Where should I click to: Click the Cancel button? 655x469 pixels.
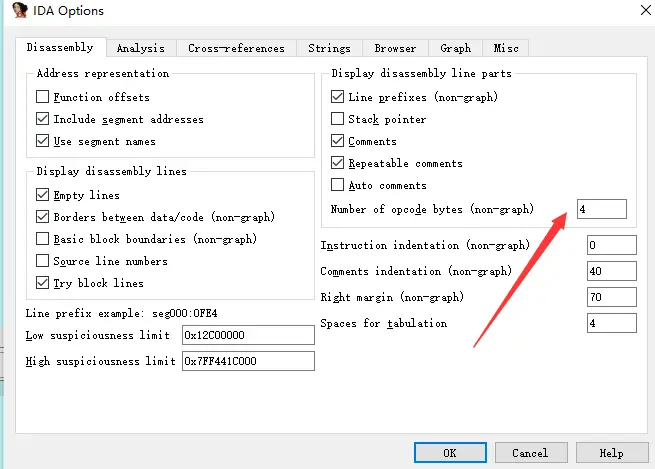[x=531, y=453]
